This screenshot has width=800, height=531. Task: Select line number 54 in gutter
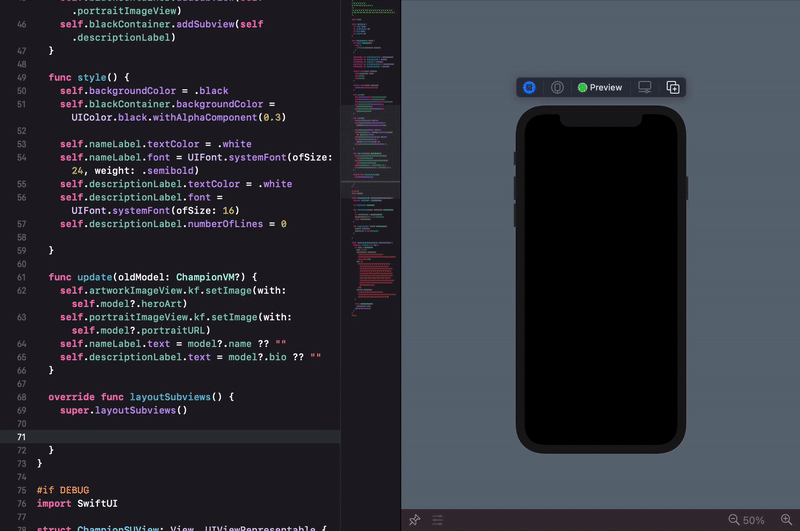pyautogui.click(x=21, y=158)
